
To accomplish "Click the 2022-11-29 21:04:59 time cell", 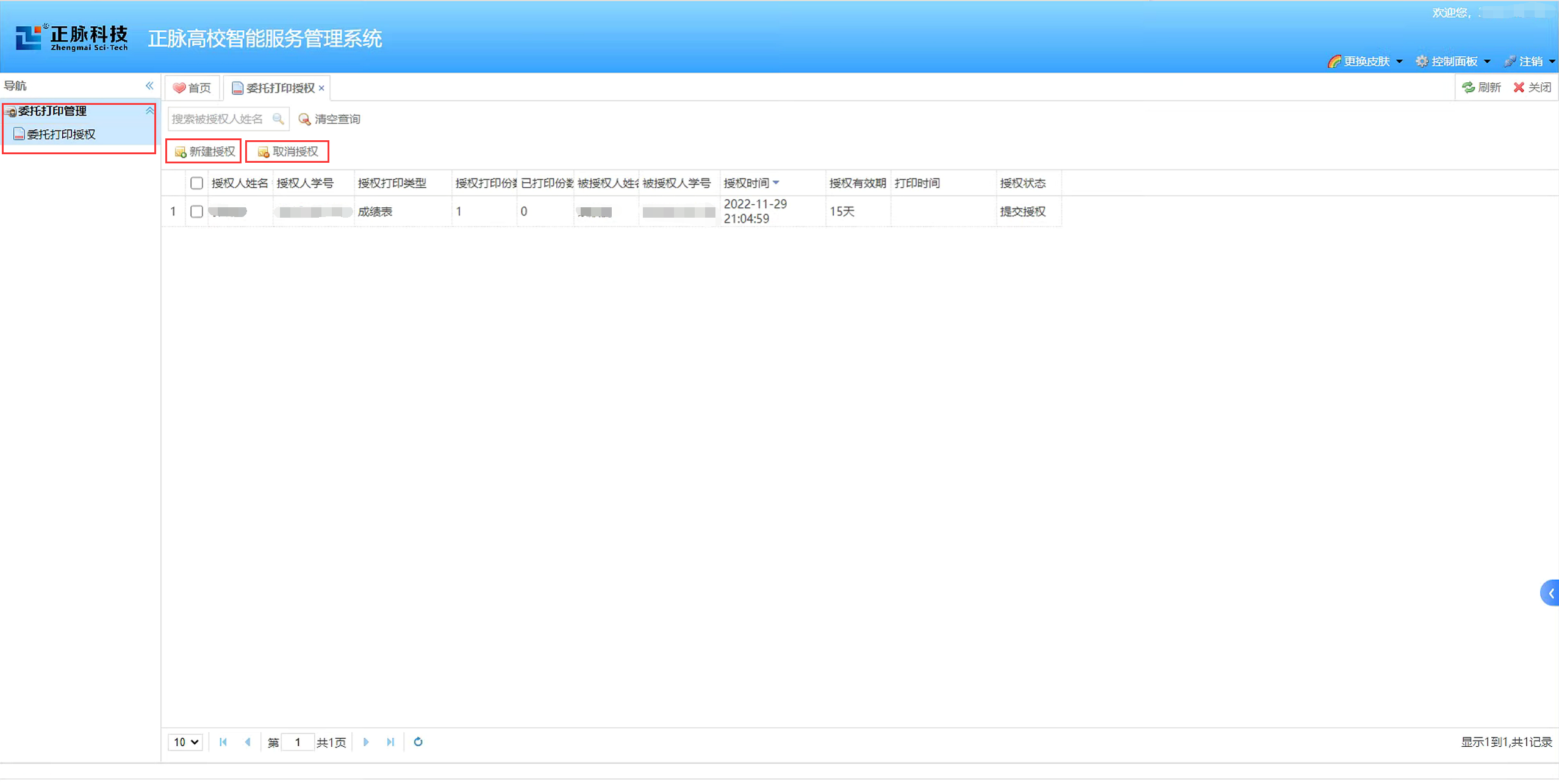I will [772, 212].
